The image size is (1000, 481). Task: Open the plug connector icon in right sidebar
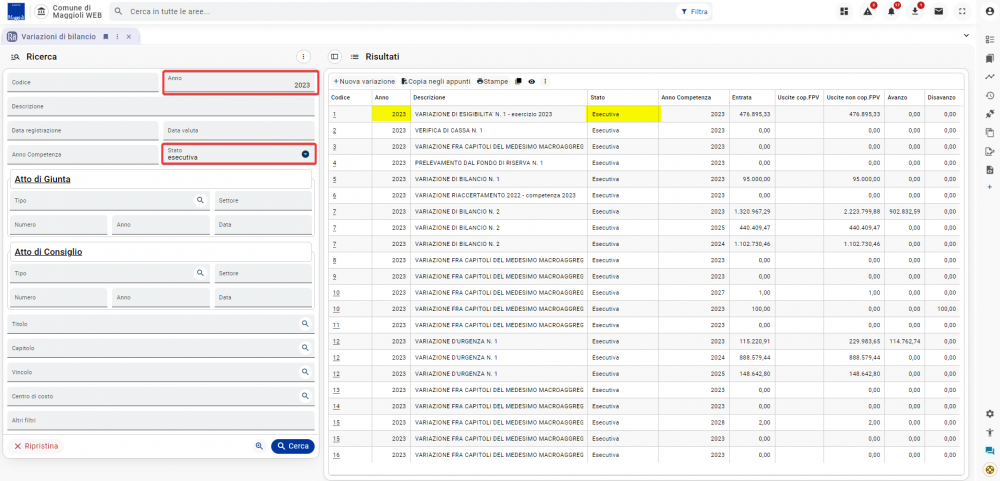[990, 114]
